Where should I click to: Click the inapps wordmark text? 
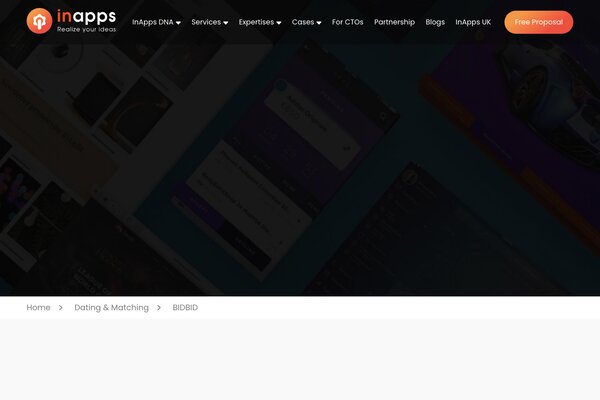(x=86, y=16)
